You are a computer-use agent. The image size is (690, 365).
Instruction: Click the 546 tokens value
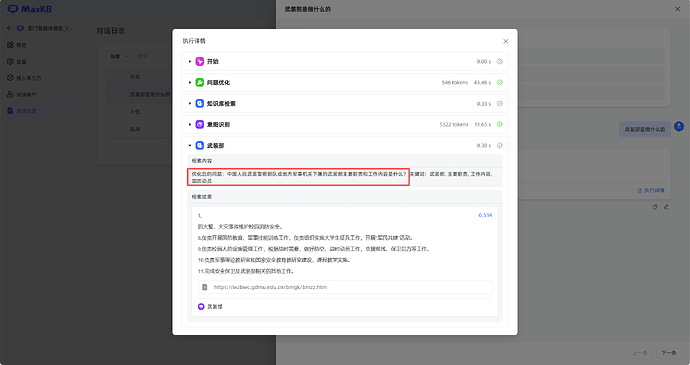coord(455,82)
